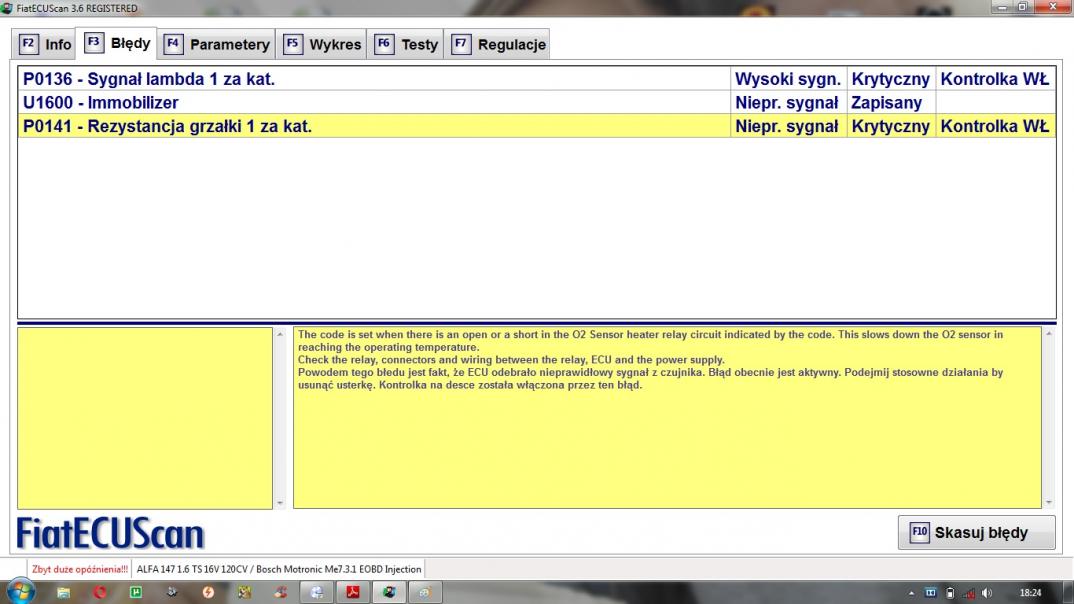Screen dimensions: 1074x604
Task: Click 'Krytyczny' in the P0136 row
Action: [890, 79]
